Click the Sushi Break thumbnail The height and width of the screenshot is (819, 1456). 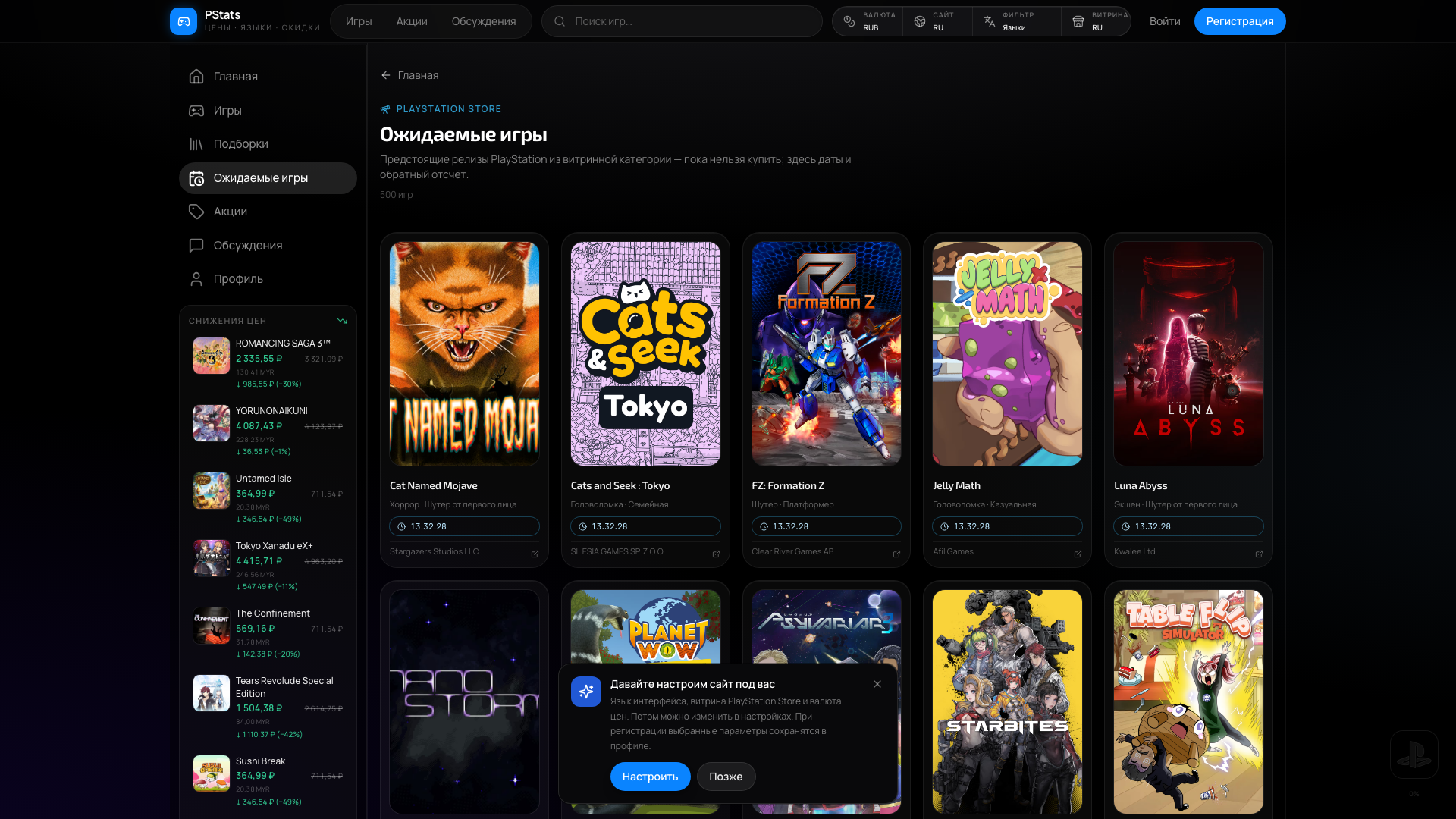click(x=212, y=773)
